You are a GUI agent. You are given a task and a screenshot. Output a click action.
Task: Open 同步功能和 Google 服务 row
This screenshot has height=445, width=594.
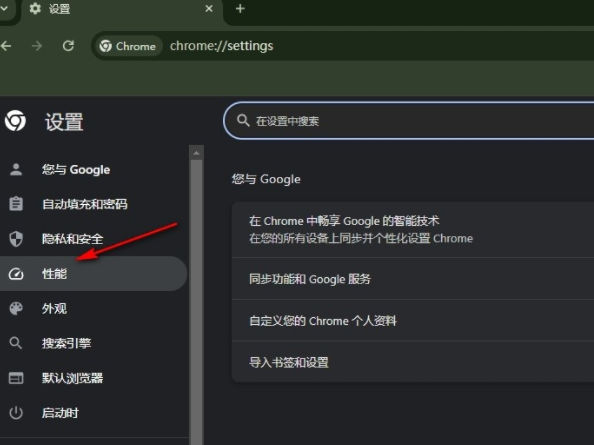[x=413, y=279]
